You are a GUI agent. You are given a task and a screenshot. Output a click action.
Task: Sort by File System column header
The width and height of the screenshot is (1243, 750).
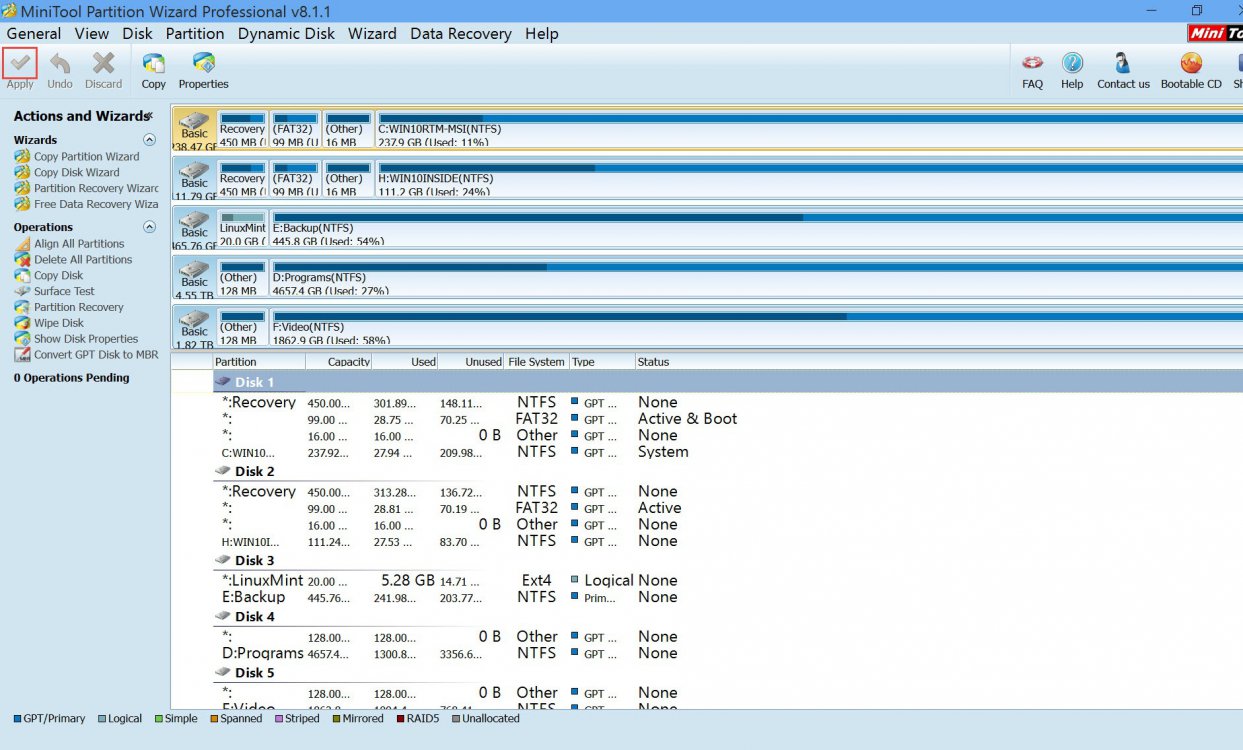(x=536, y=362)
